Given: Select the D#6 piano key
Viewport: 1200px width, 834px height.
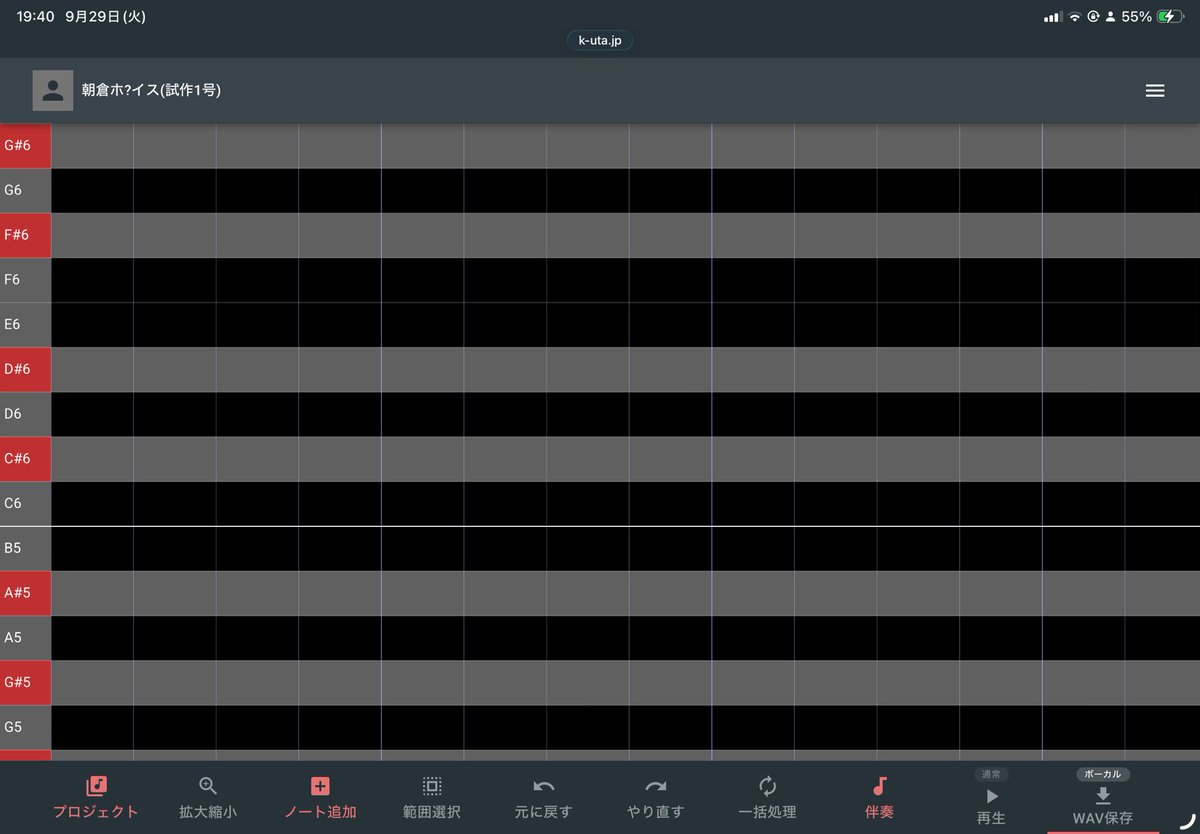Looking at the screenshot, I should click(x=25, y=369).
